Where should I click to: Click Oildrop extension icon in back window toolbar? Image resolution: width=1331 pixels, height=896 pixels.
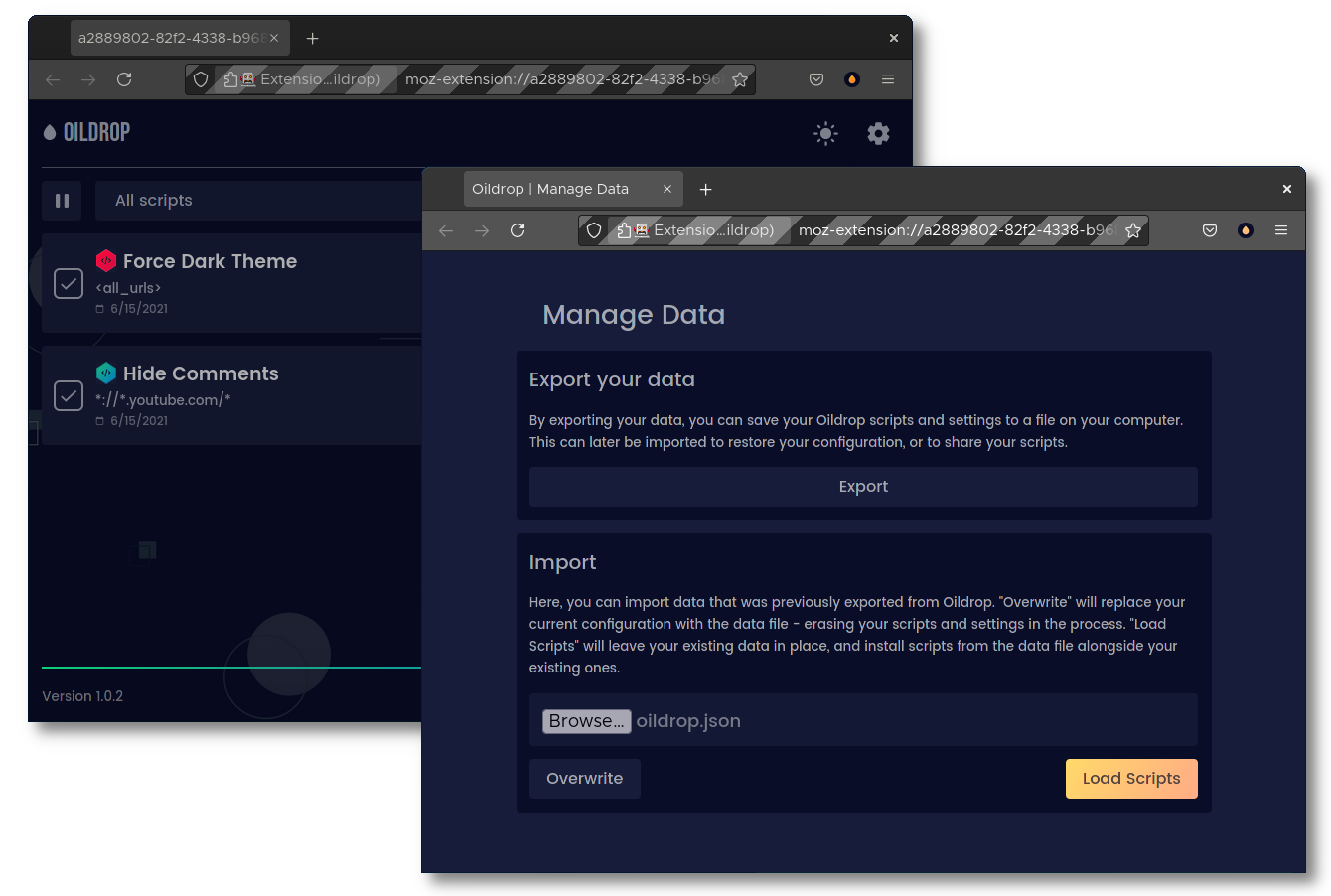[x=852, y=79]
